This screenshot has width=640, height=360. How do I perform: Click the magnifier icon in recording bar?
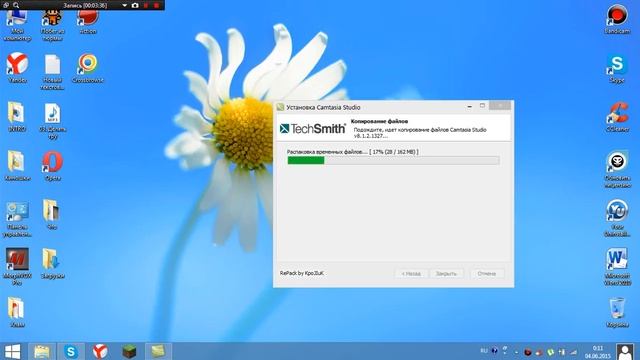(x=16, y=5)
